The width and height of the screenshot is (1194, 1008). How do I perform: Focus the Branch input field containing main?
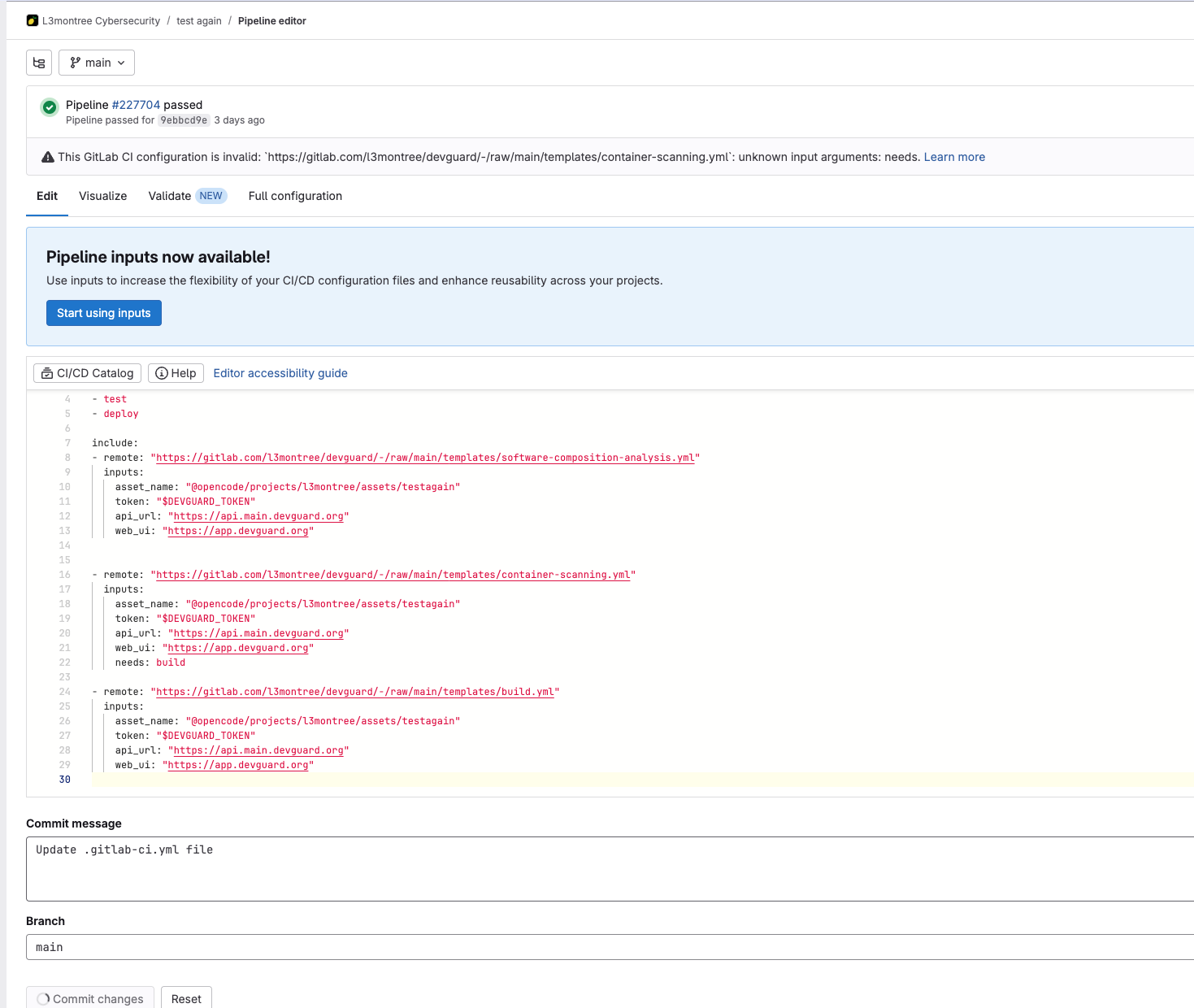click(x=610, y=947)
